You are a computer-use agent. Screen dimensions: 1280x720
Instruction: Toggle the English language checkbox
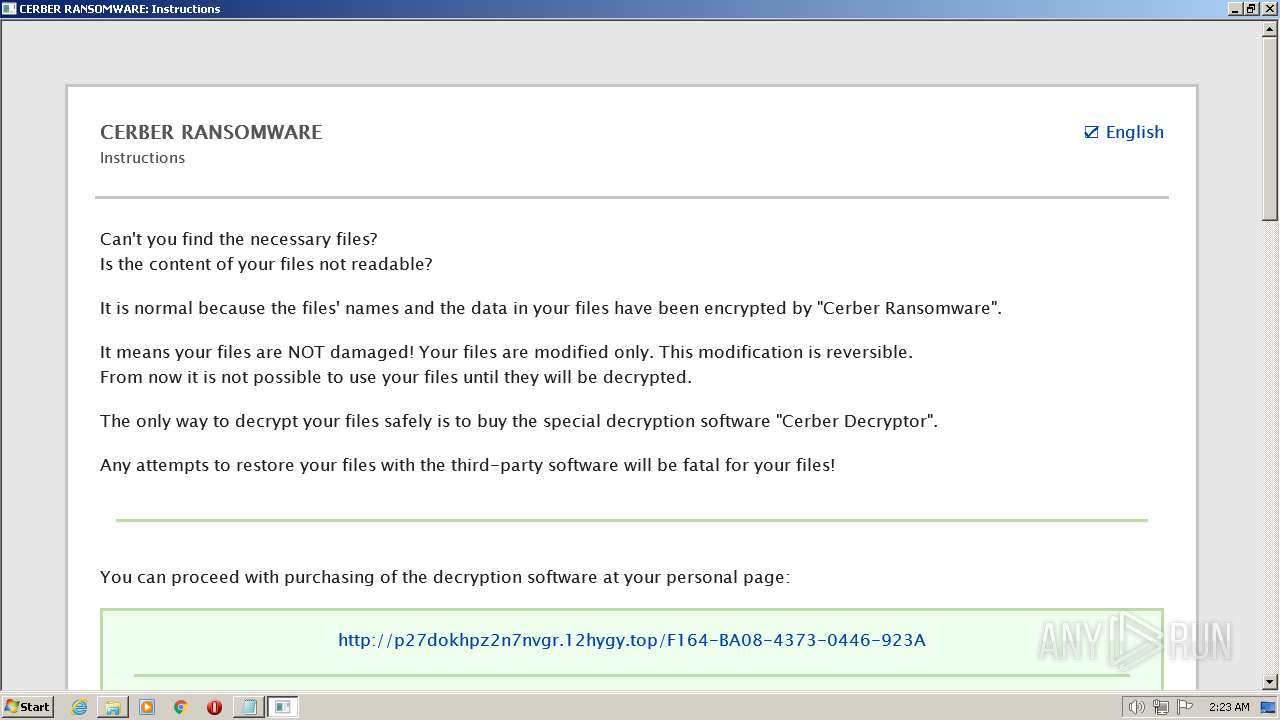1091,132
